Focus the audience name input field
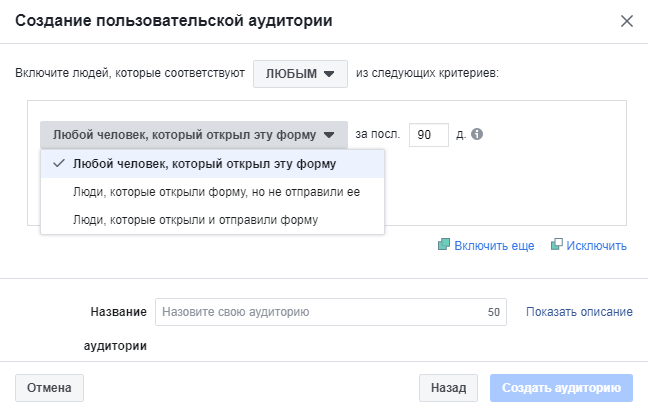 coord(331,312)
